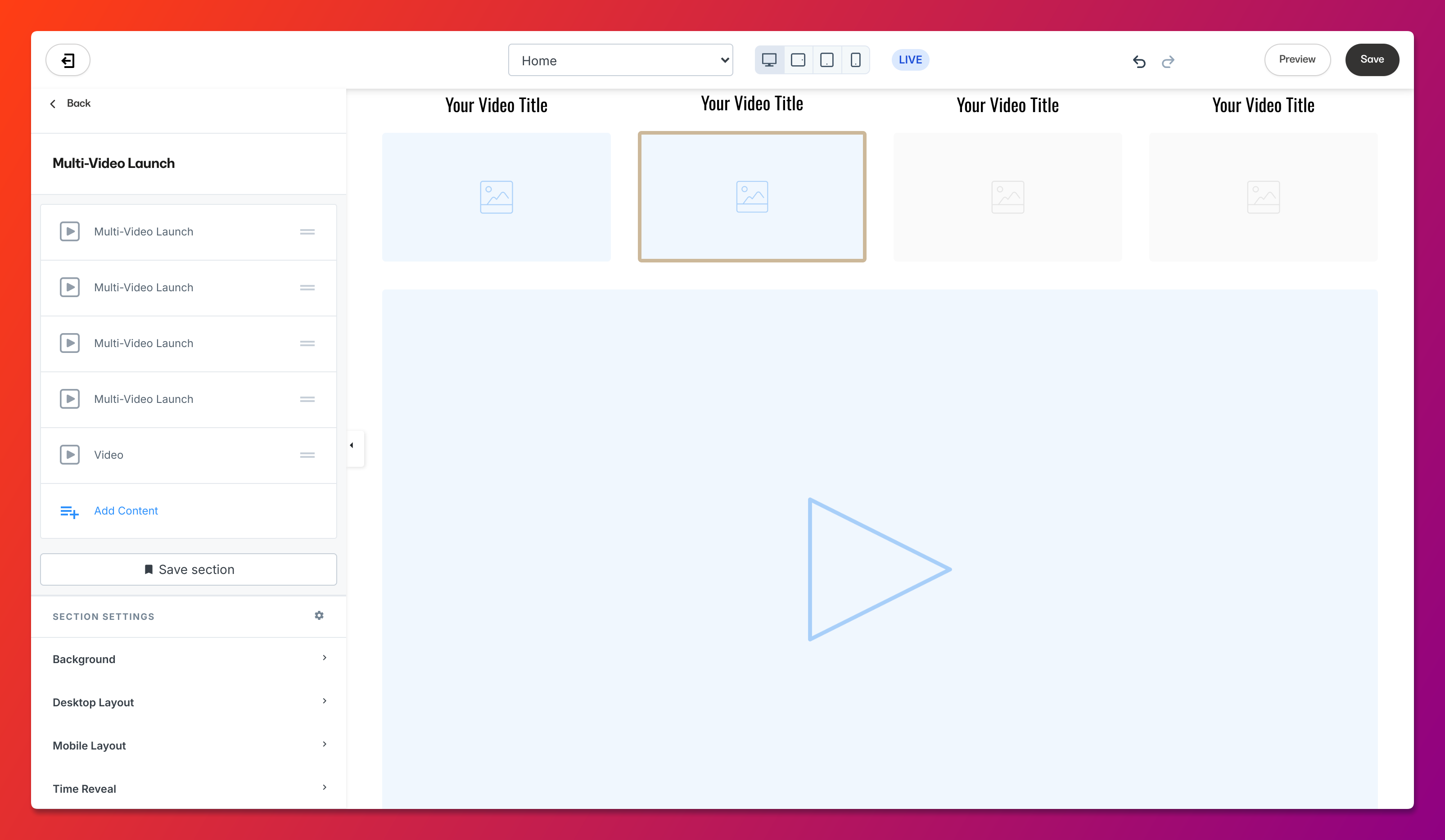Click the LIVE status badge
Image resolution: width=1445 pixels, height=840 pixels.
pos(910,59)
